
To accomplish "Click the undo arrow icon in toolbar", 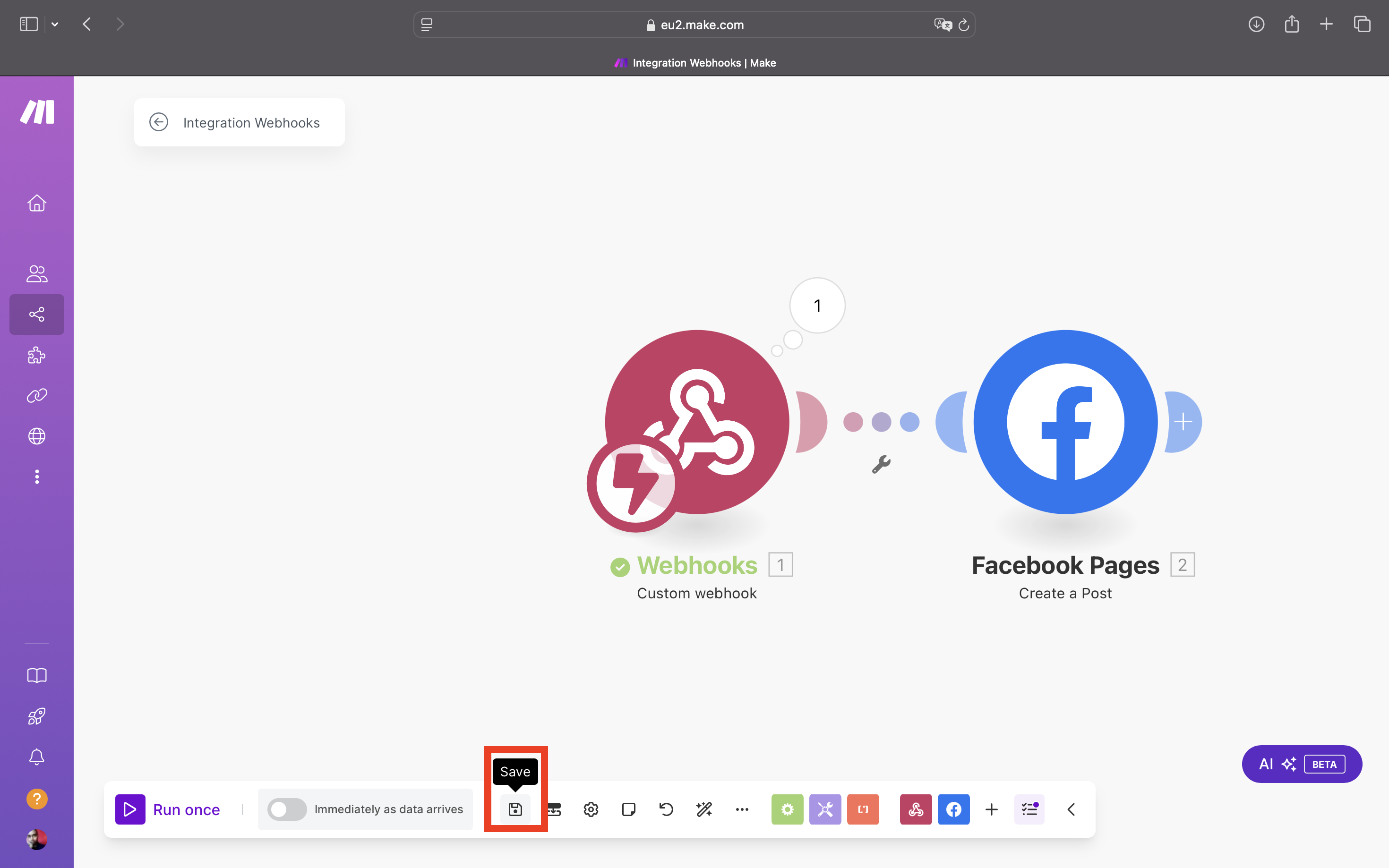I will pyautogui.click(x=666, y=809).
